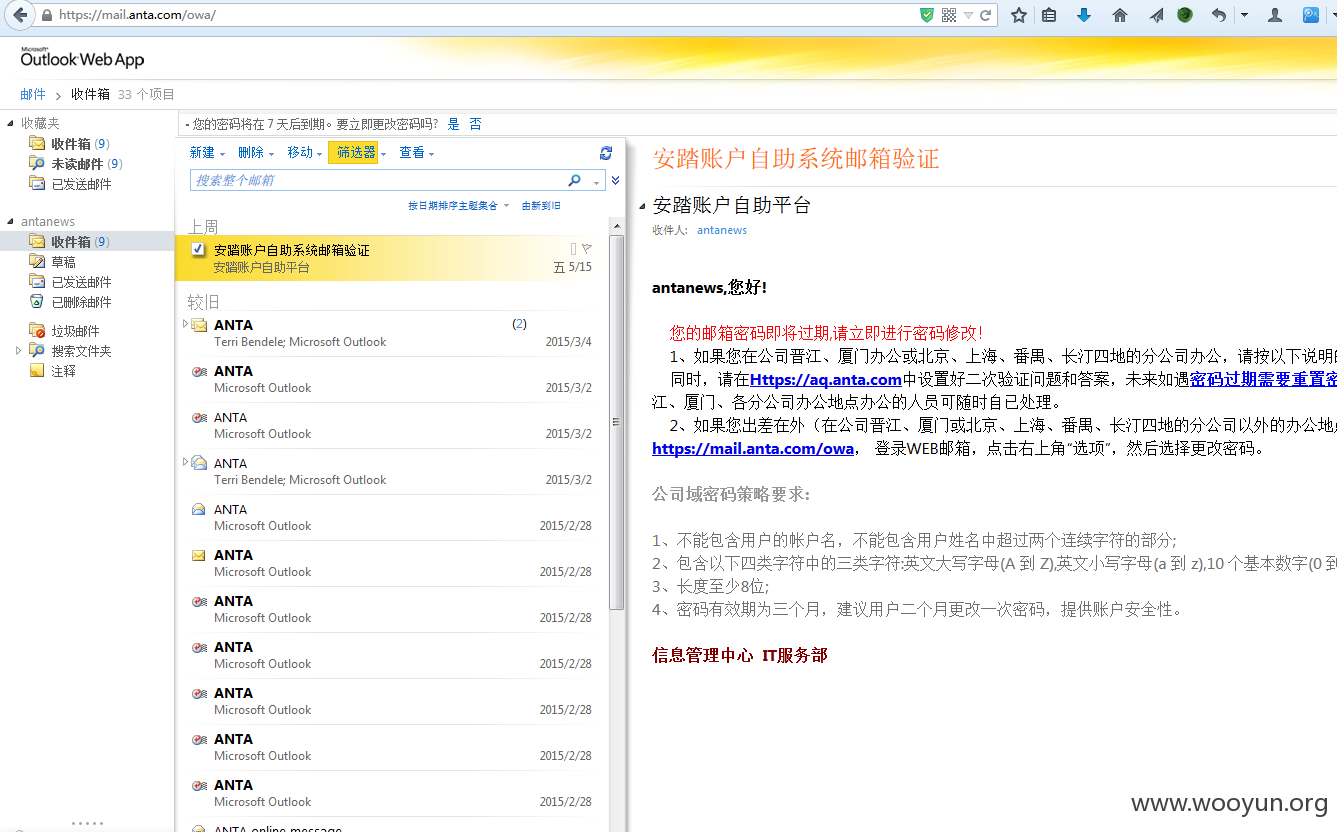Open the 安踏账户自助系统邮箱验证 message

point(392,258)
